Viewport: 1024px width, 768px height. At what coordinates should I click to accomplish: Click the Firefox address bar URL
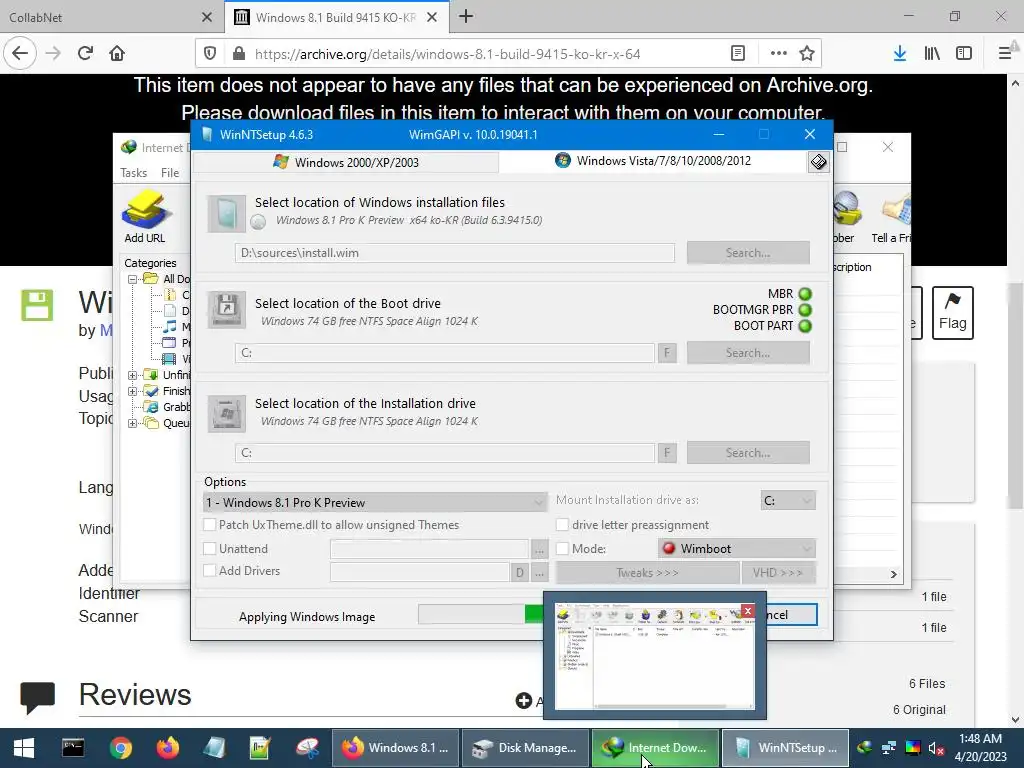coord(447,54)
